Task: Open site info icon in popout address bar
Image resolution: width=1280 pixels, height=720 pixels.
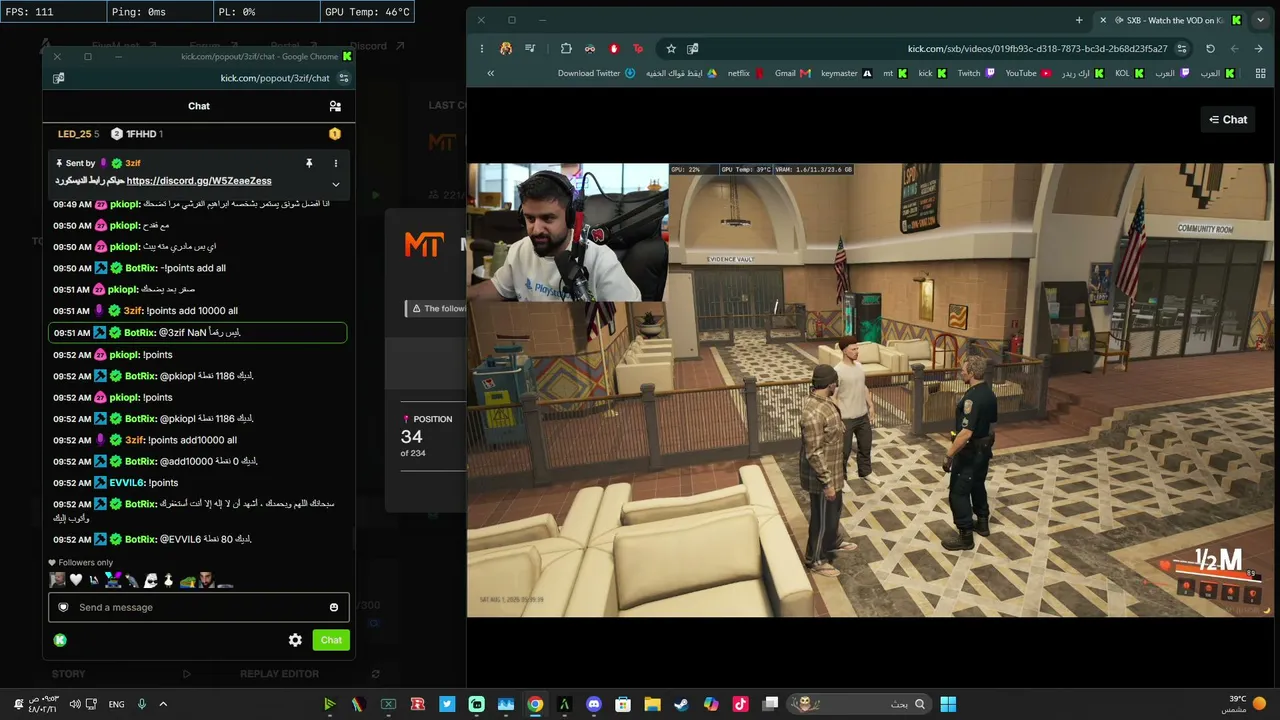Action: tap(344, 78)
